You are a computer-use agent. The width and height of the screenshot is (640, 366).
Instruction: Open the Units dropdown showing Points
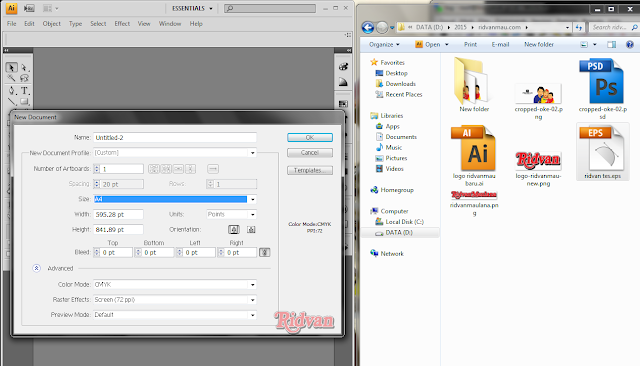click(x=231, y=214)
